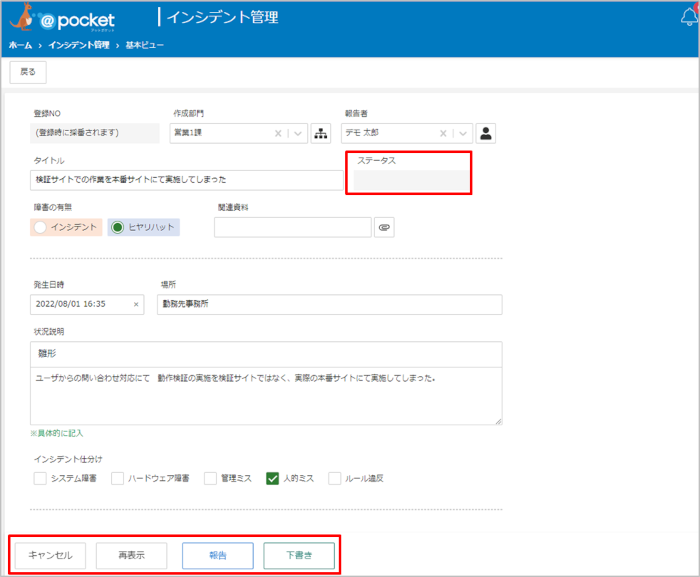Click the 状況説明 resize handle
Image resolution: width=700 pixels, height=577 pixels.
[x=498, y=421]
